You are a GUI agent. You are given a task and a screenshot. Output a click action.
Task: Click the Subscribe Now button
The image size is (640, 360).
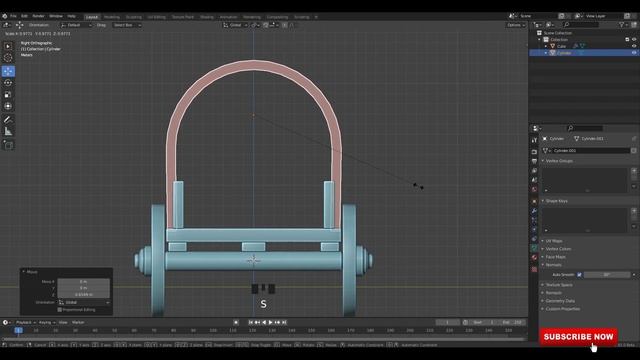[x=578, y=337]
